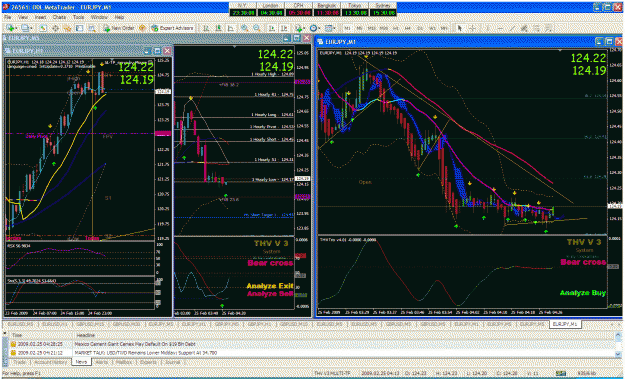
Task: Open the MARKET TALK: USD/TWD news headline
Action: coord(145,353)
